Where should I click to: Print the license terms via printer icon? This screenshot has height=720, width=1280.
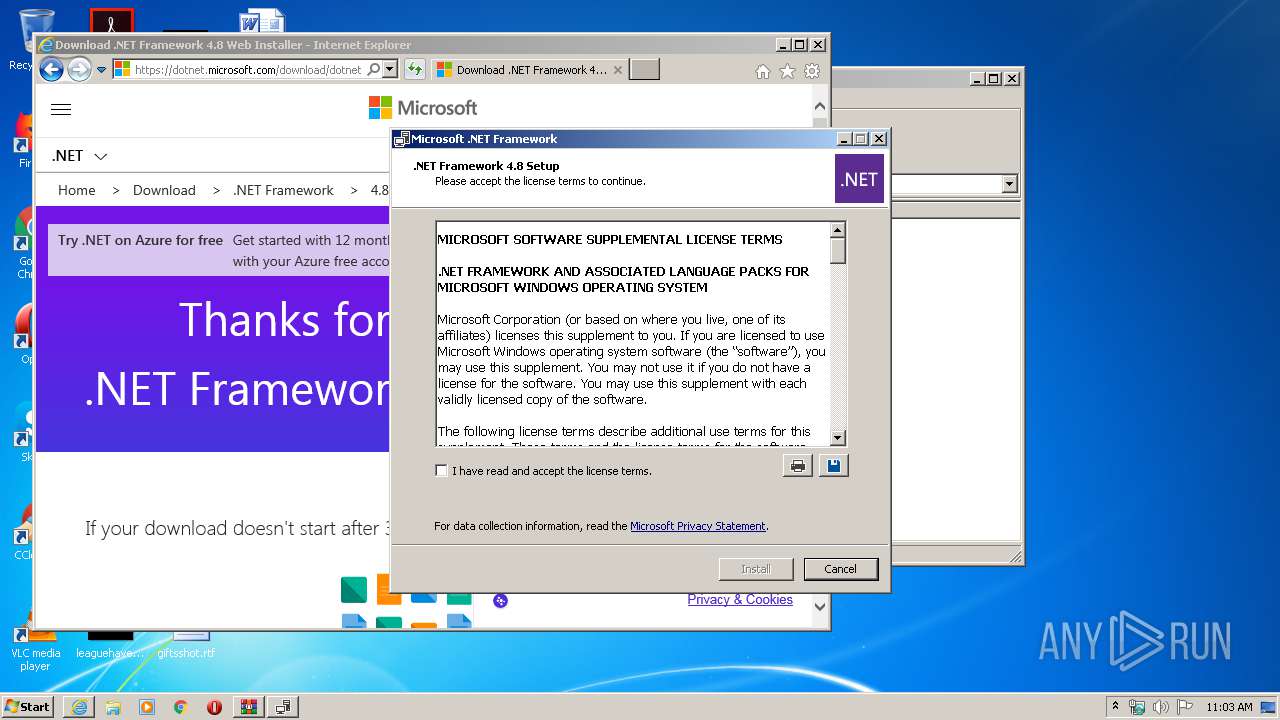797,466
